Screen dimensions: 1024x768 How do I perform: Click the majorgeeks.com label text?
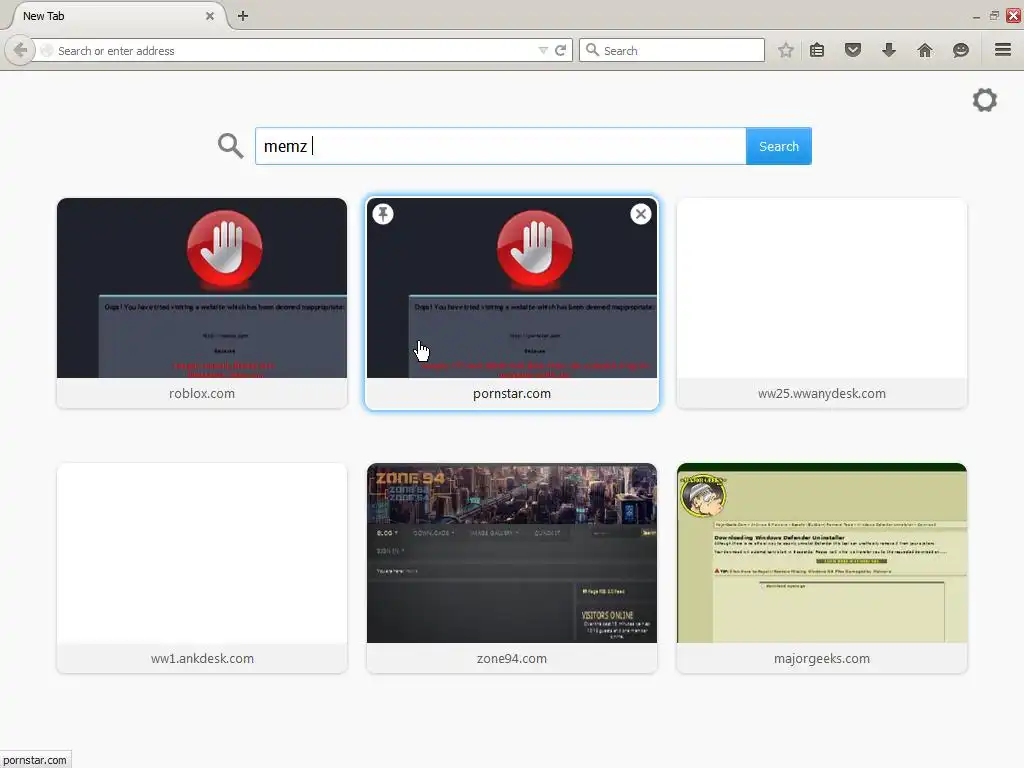click(822, 658)
